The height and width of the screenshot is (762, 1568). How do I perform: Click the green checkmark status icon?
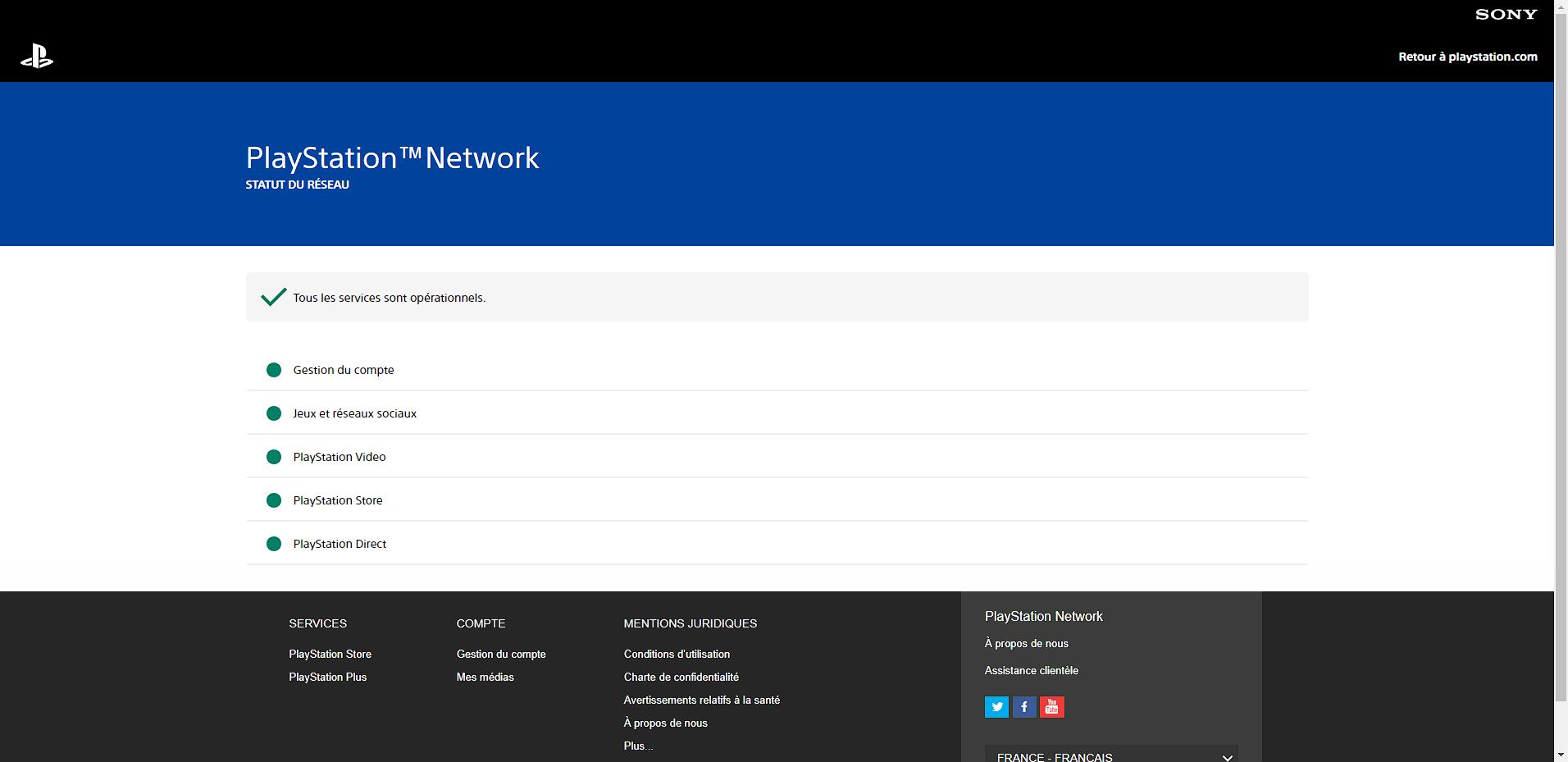[271, 297]
